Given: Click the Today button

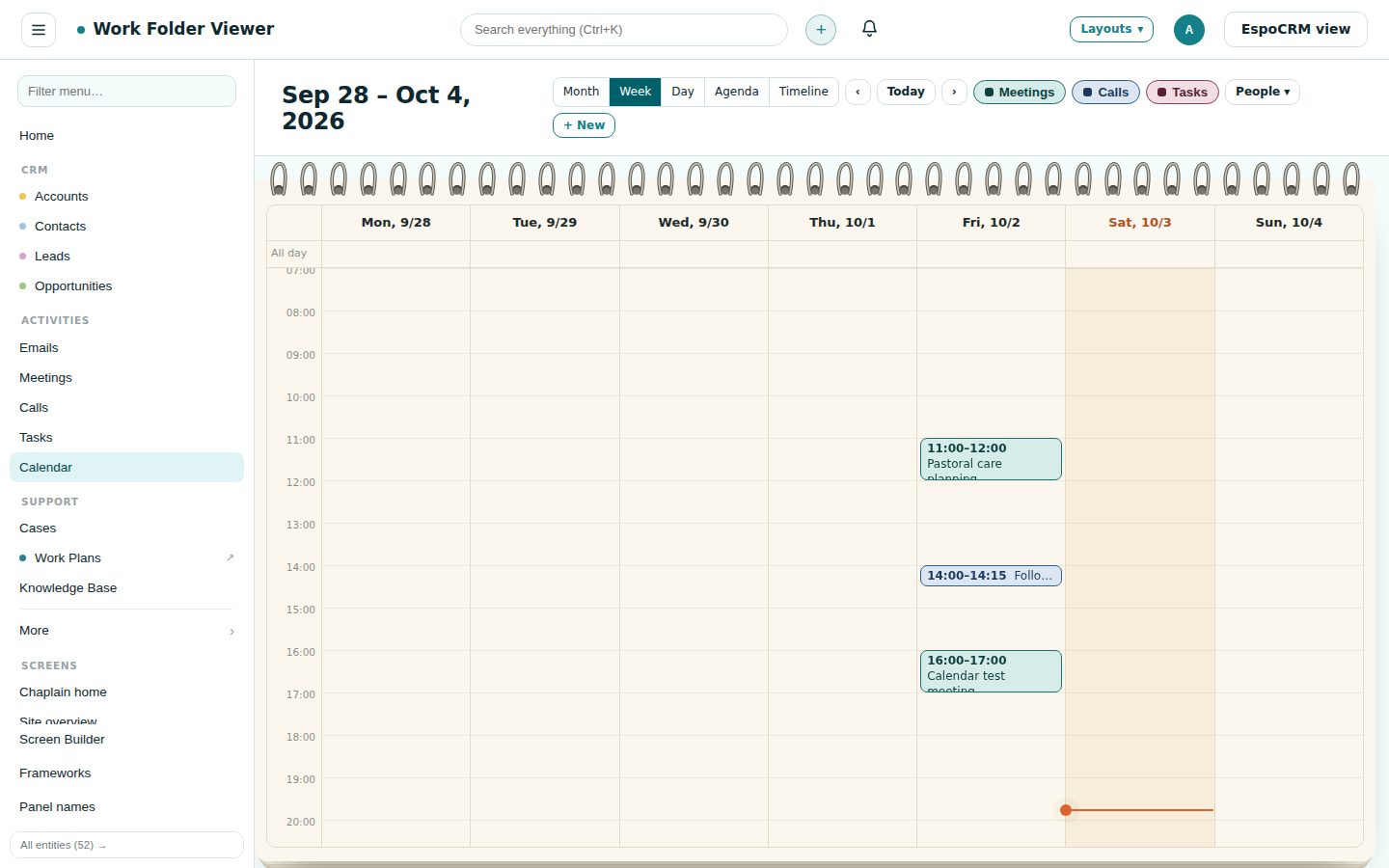Looking at the screenshot, I should (906, 92).
